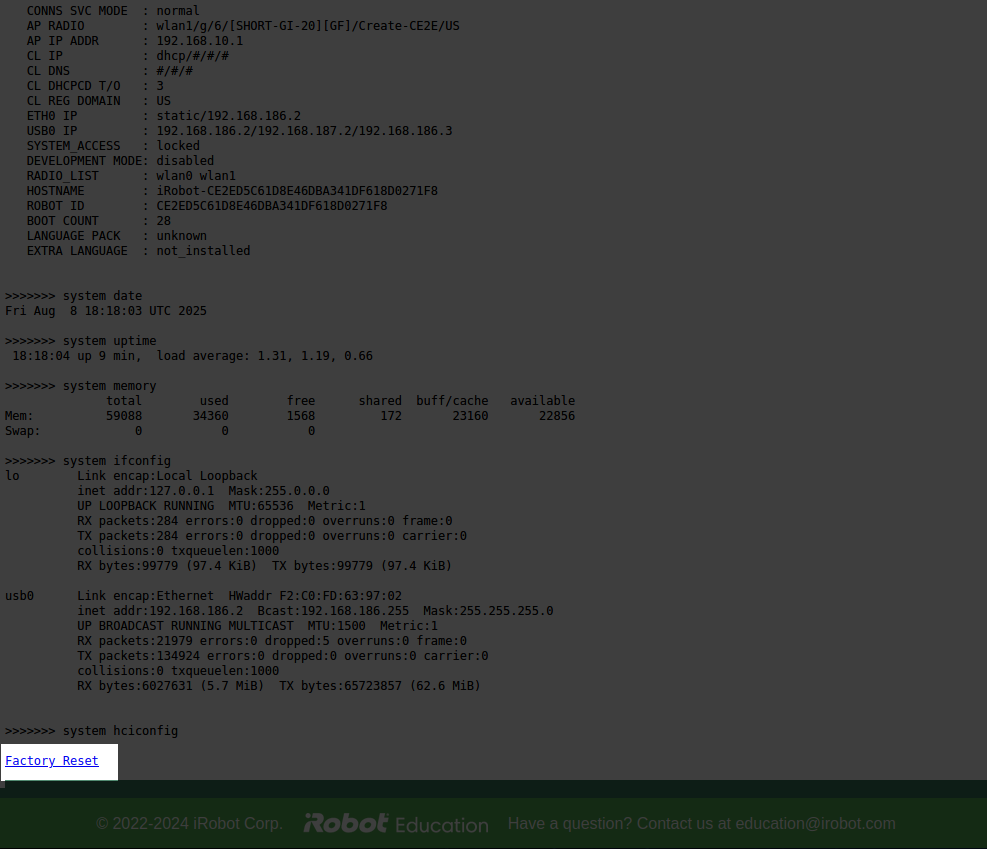Select the '>>>>>>> system memory' heading
Screen dimensions: 987x849
(81, 386)
